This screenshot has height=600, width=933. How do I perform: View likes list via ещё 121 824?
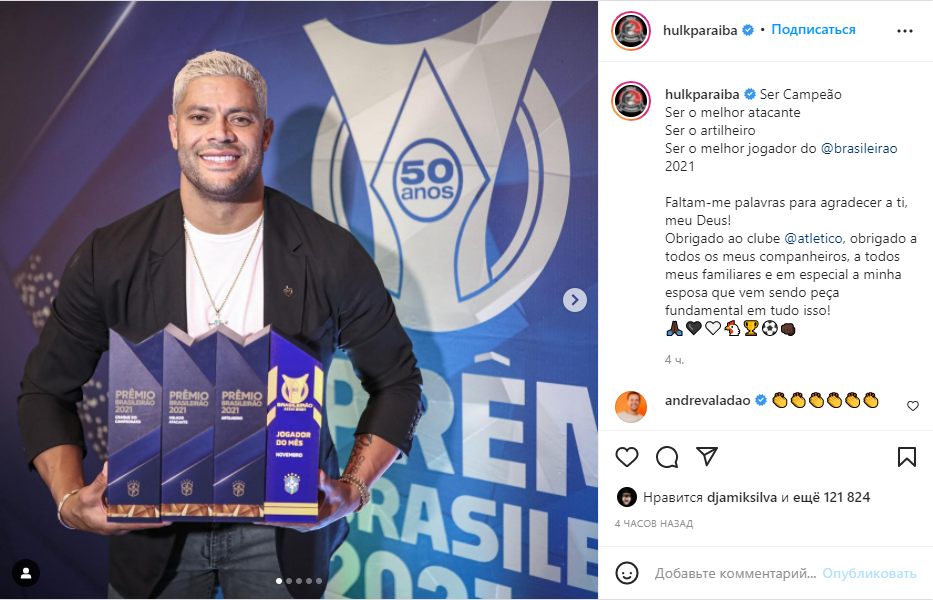831,497
